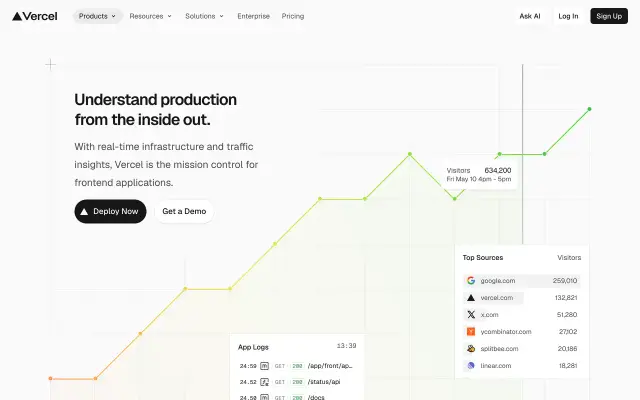Viewport: 640px width, 400px height.
Task: Click the 18,281 visitors value
Action: [x=568, y=366]
